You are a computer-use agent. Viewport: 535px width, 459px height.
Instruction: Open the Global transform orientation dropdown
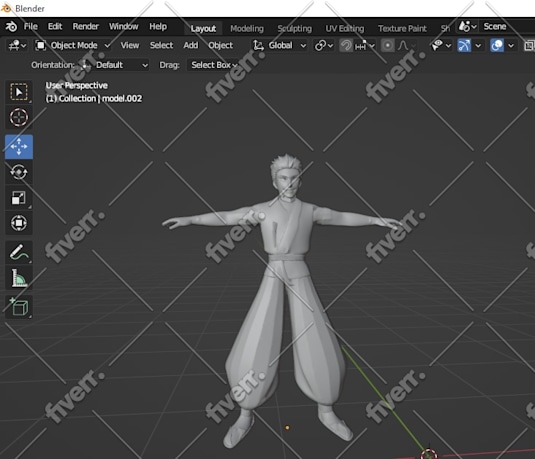click(x=279, y=45)
